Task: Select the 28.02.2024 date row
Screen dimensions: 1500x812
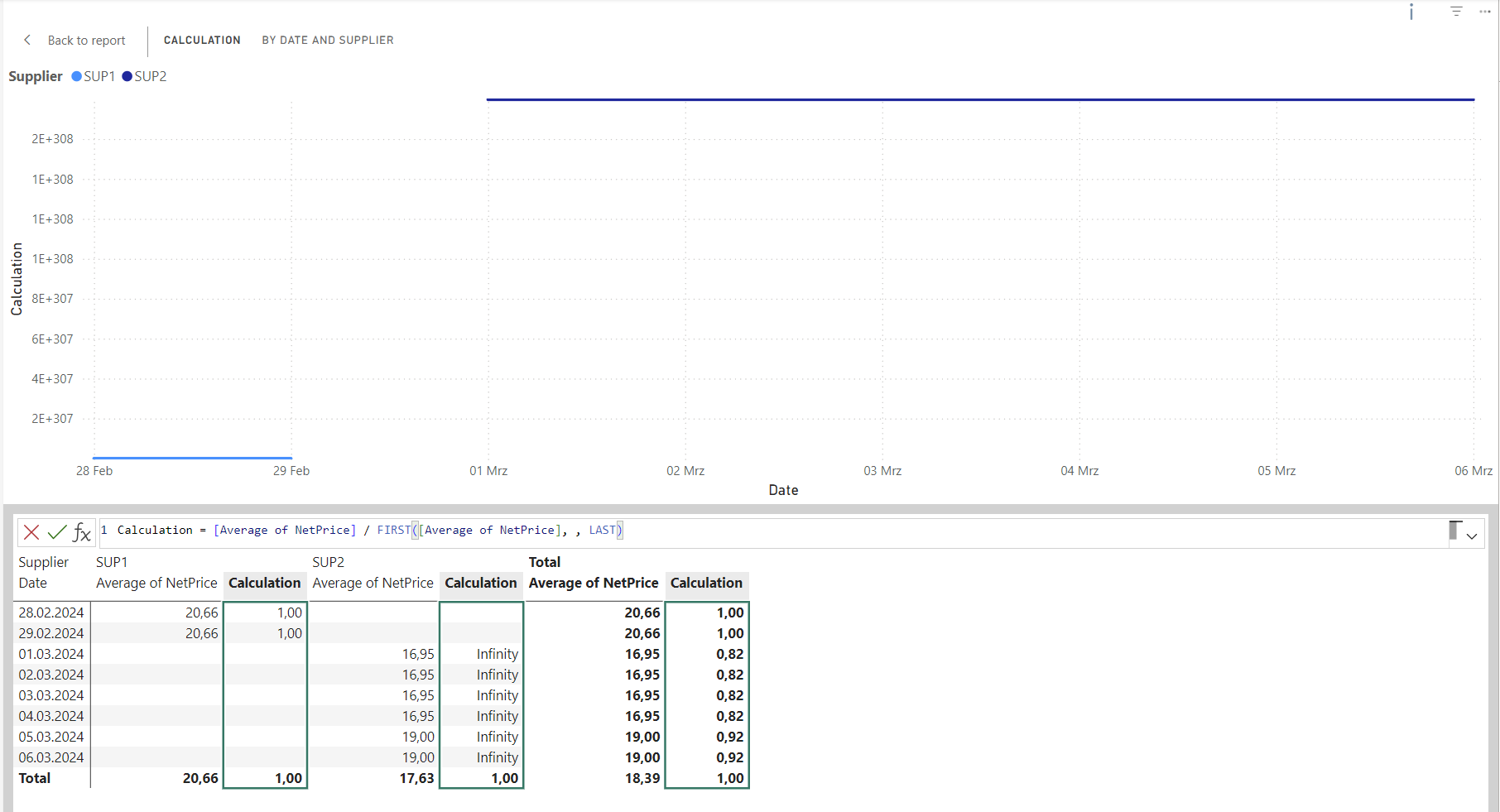Action: coord(51,613)
